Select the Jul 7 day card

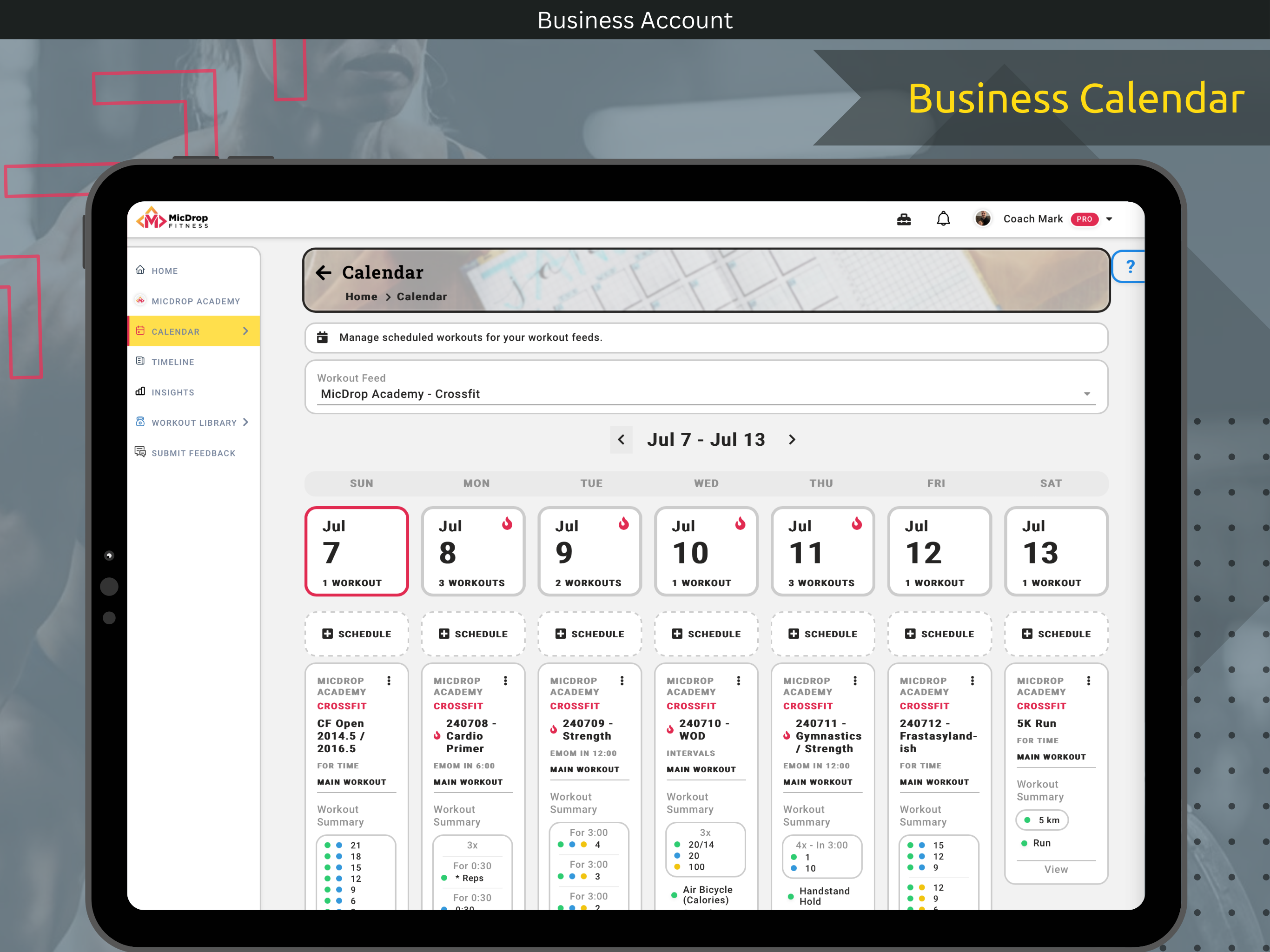click(x=357, y=551)
